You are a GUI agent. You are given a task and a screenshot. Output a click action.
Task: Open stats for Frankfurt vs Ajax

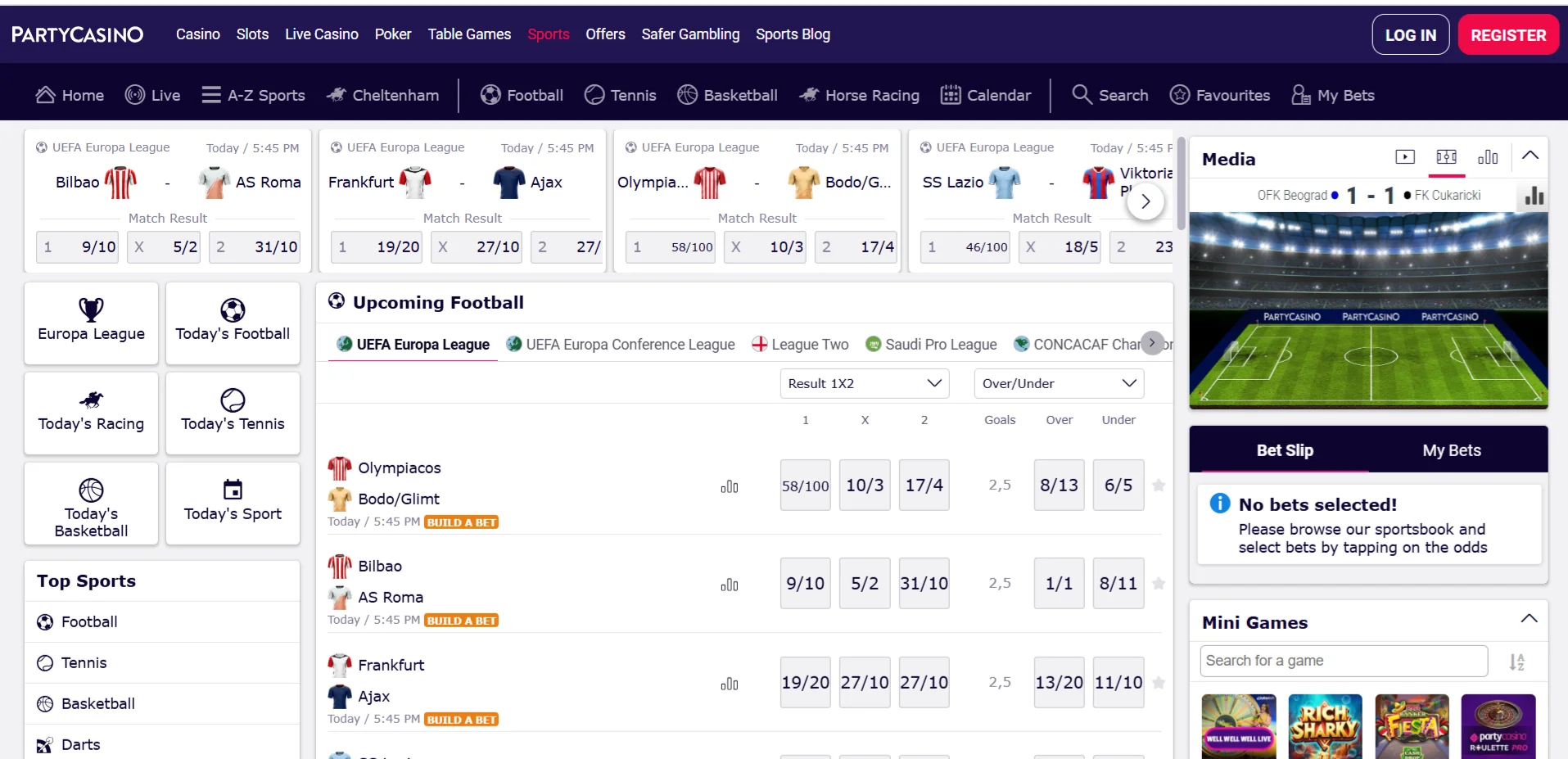pyautogui.click(x=730, y=684)
